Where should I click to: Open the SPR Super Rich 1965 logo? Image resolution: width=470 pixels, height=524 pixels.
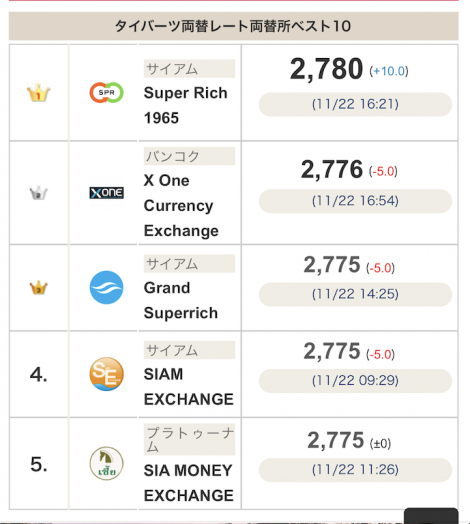point(106,93)
